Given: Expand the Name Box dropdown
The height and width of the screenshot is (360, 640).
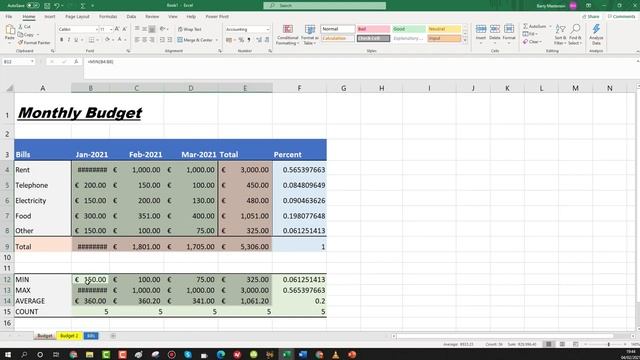Looking at the screenshot, I should coord(32,62).
